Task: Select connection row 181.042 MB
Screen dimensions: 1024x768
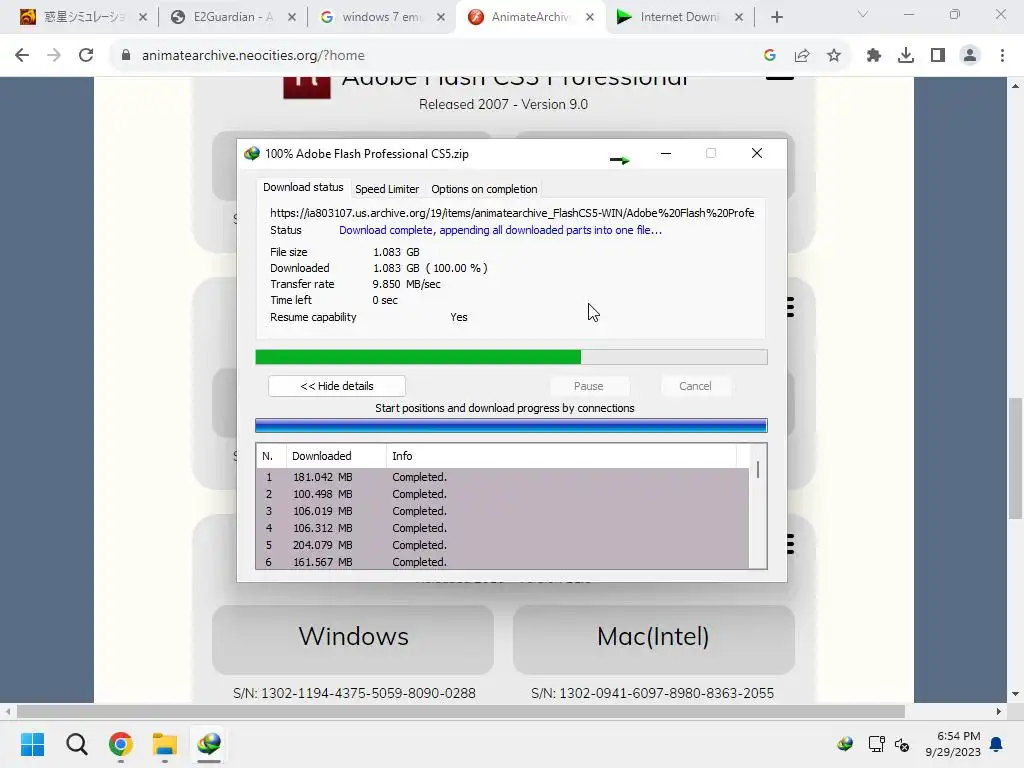Action: click(x=503, y=477)
